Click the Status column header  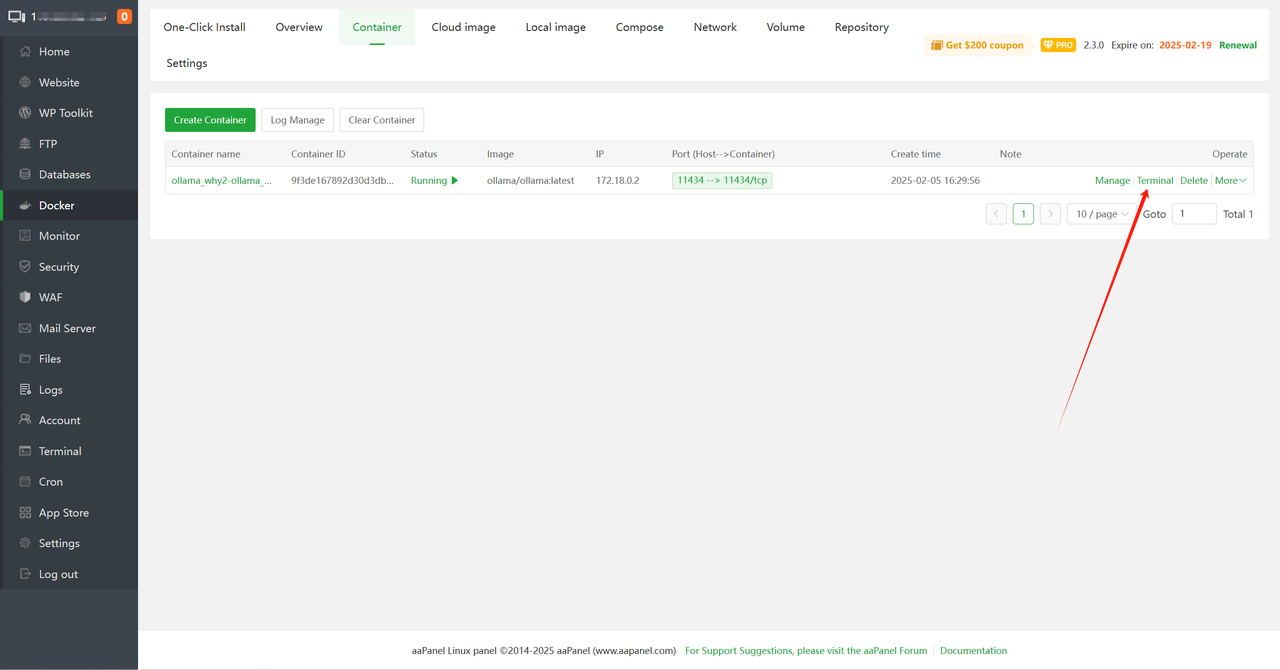tap(424, 154)
